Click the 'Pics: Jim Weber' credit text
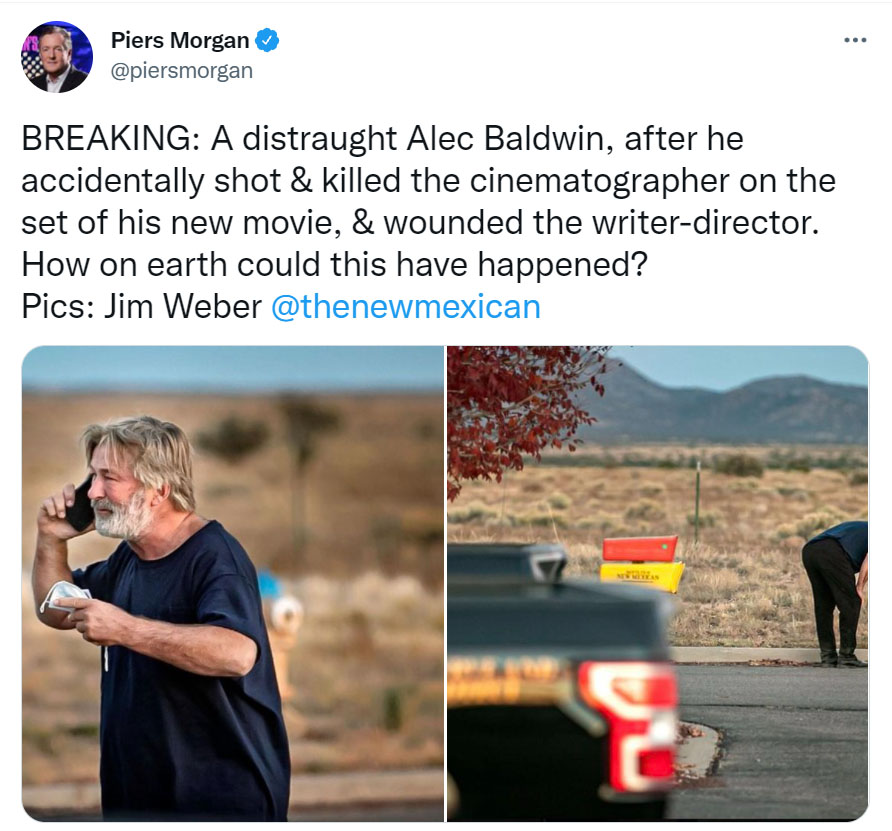 [142, 307]
